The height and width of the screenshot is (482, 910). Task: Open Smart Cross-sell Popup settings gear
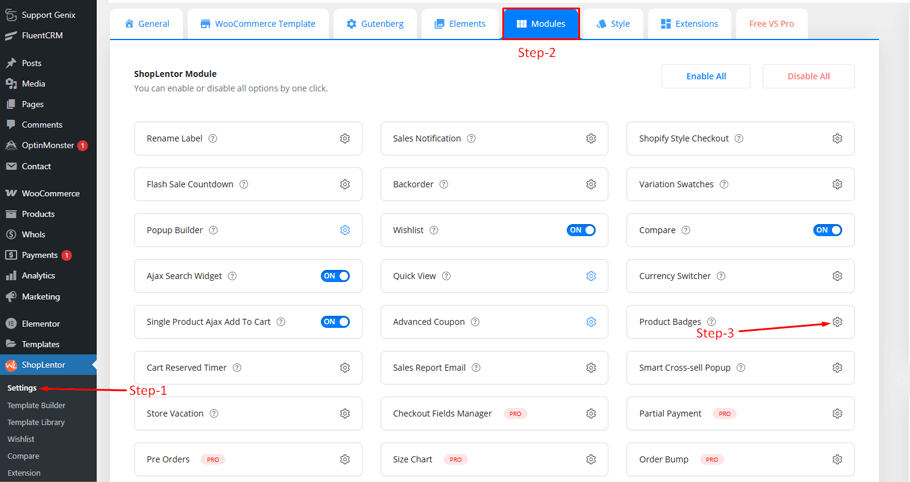[x=837, y=368]
